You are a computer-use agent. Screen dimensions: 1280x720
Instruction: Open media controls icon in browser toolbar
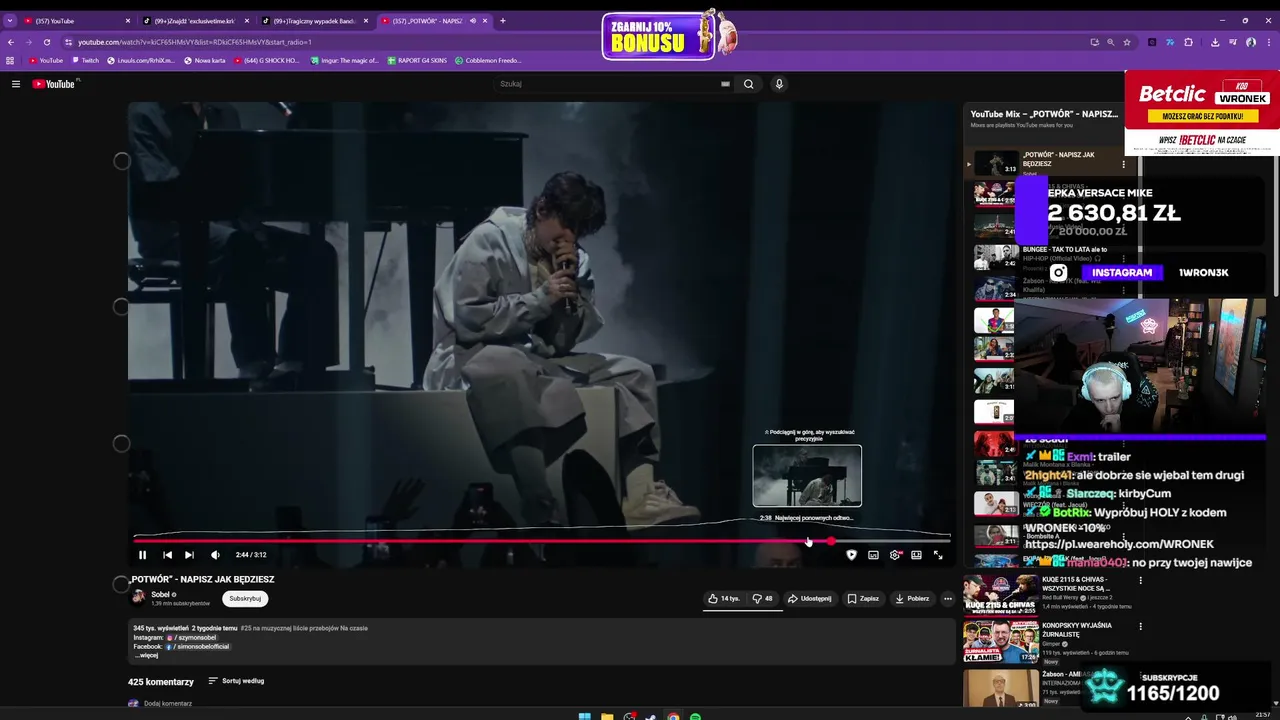click(x=1233, y=42)
